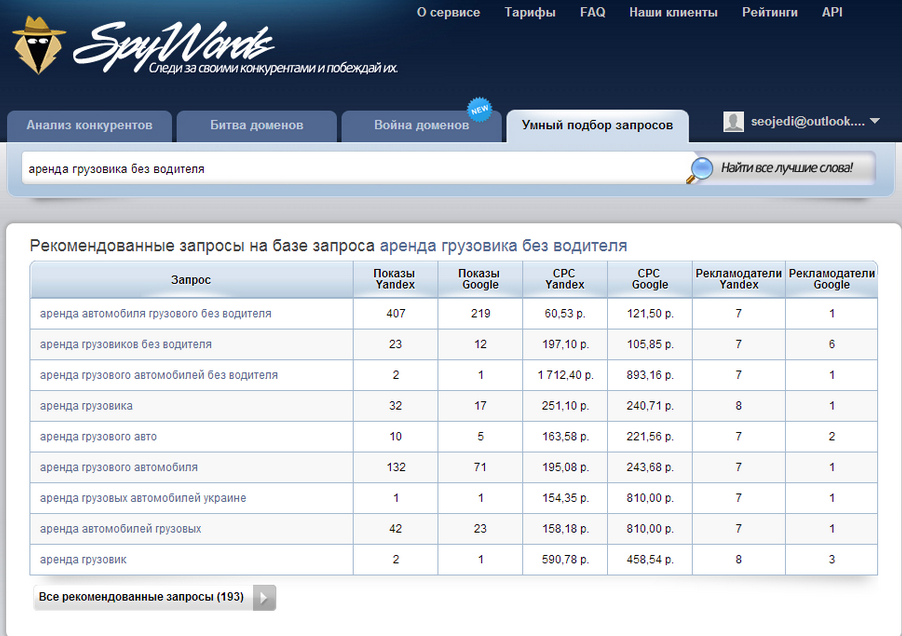Click the CPC value 893,16 р.
Viewport: 902px width, 636px height.
[x=650, y=376]
